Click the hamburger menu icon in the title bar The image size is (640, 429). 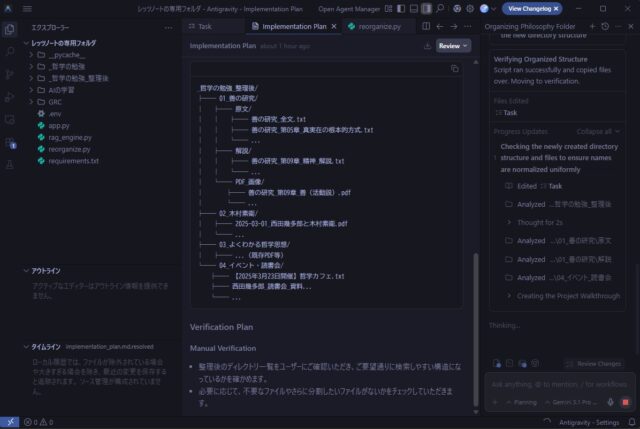(x=27, y=9)
